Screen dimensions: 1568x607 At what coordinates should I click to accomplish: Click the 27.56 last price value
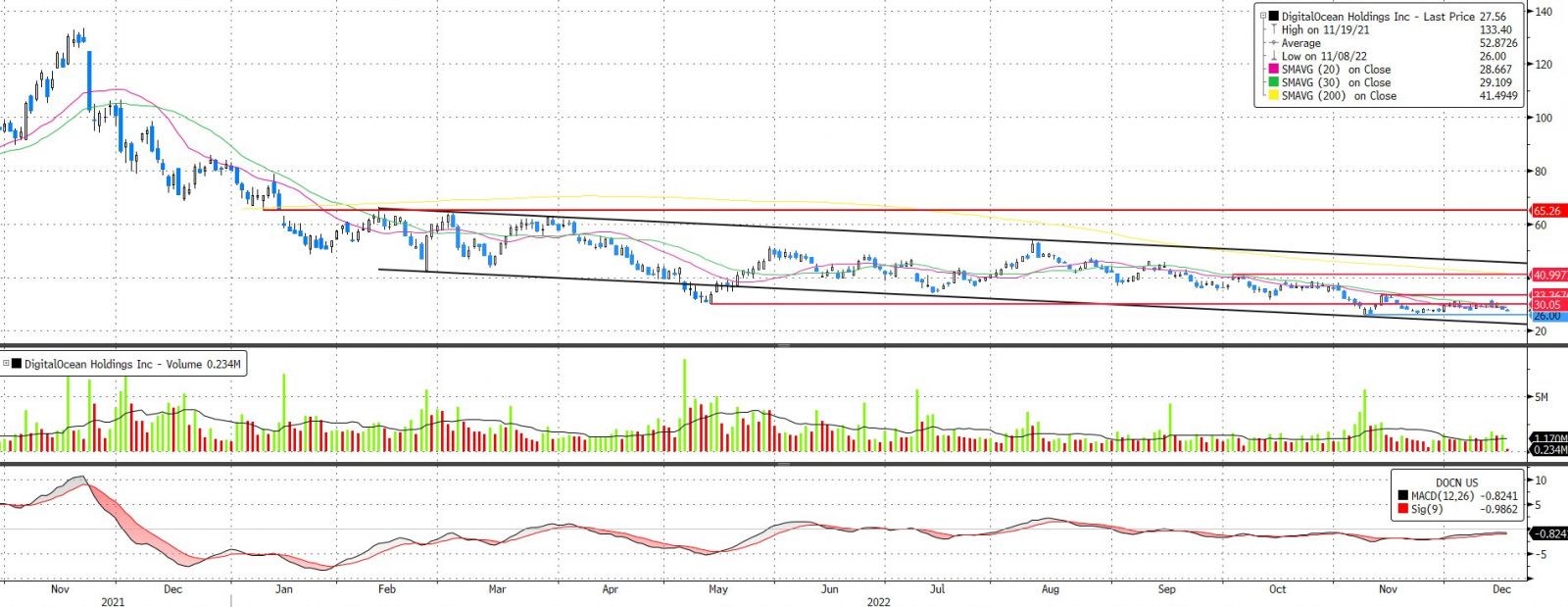point(1493,17)
